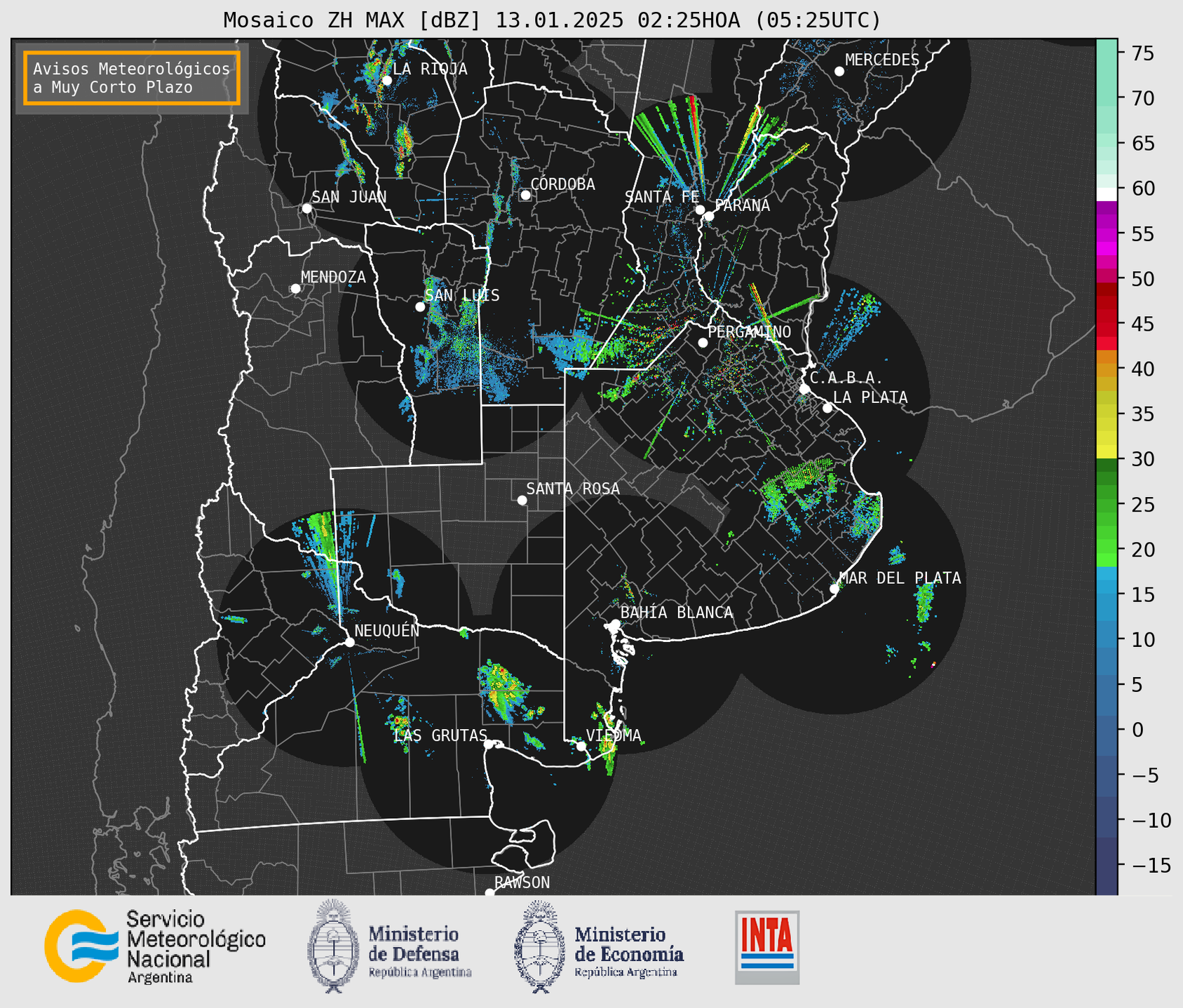Click the MENDOZA city marker dot
The width and height of the screenshot is (1183, 1008).
click(295, 289)
